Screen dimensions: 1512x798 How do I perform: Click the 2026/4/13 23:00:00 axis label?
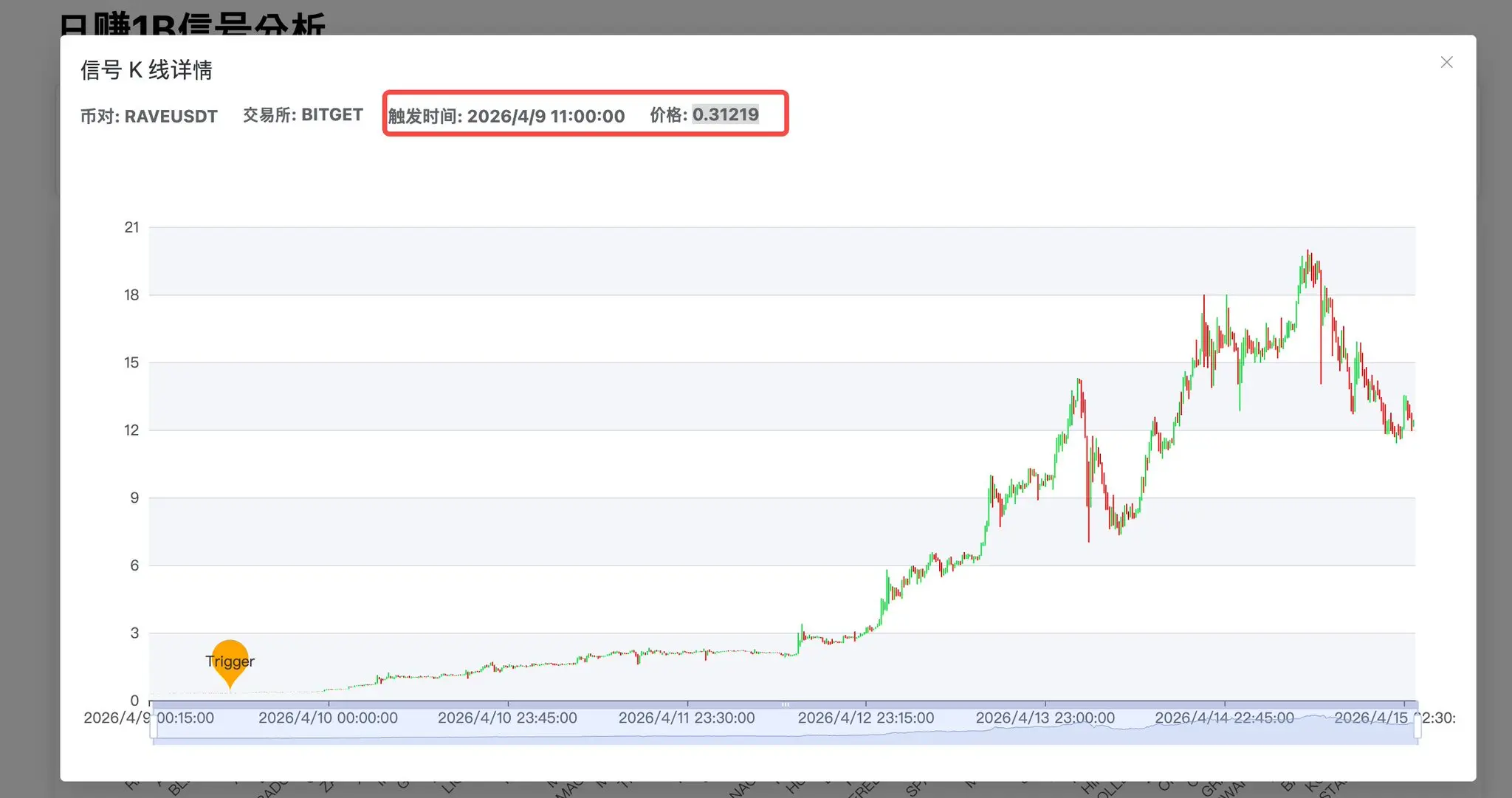[x=1045, y=718]
